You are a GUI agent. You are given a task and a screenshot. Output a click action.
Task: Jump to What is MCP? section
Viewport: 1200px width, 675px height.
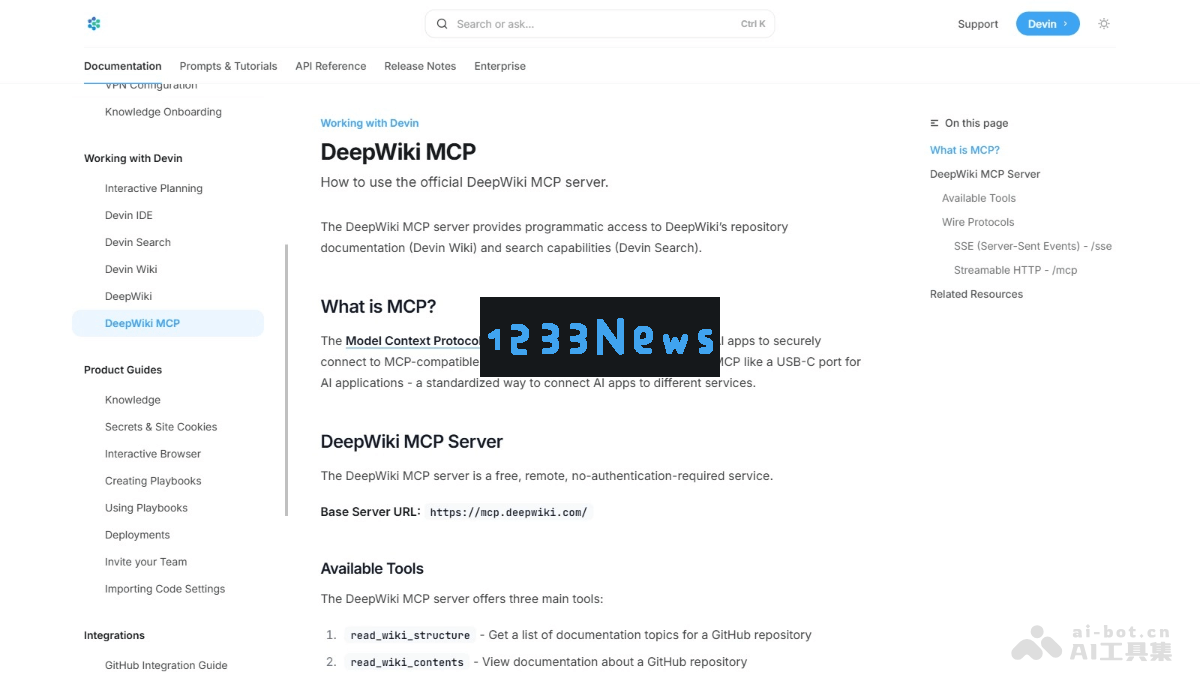click(965, 150)
